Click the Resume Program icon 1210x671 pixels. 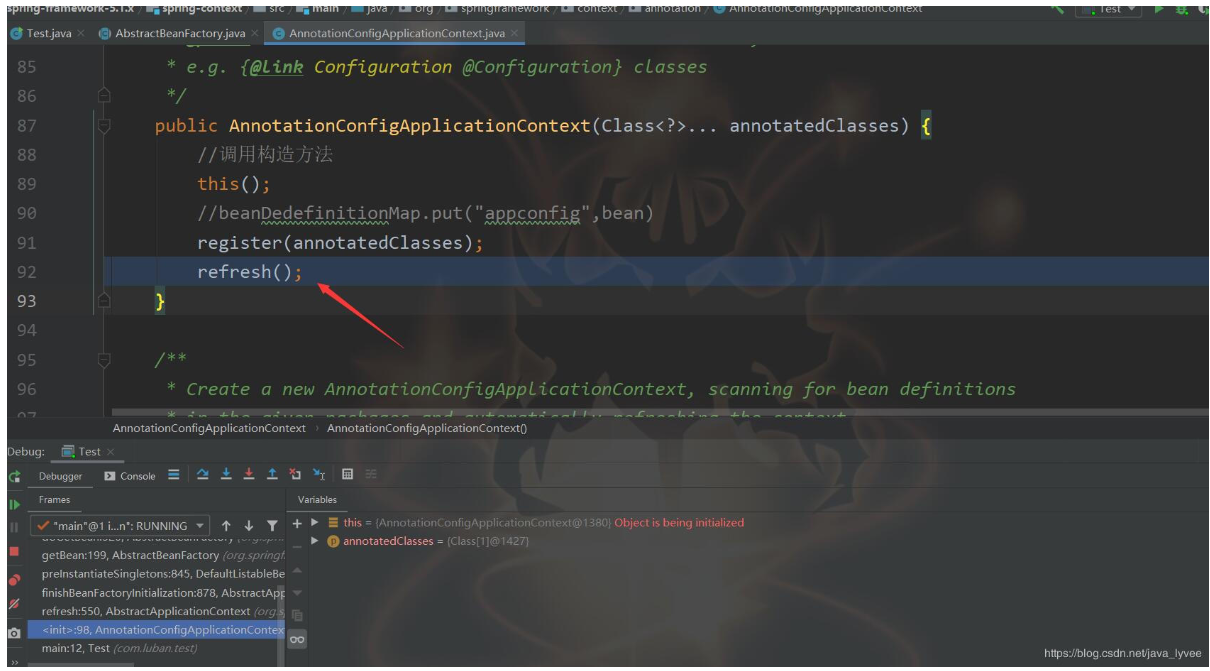[x=14, y=504]
